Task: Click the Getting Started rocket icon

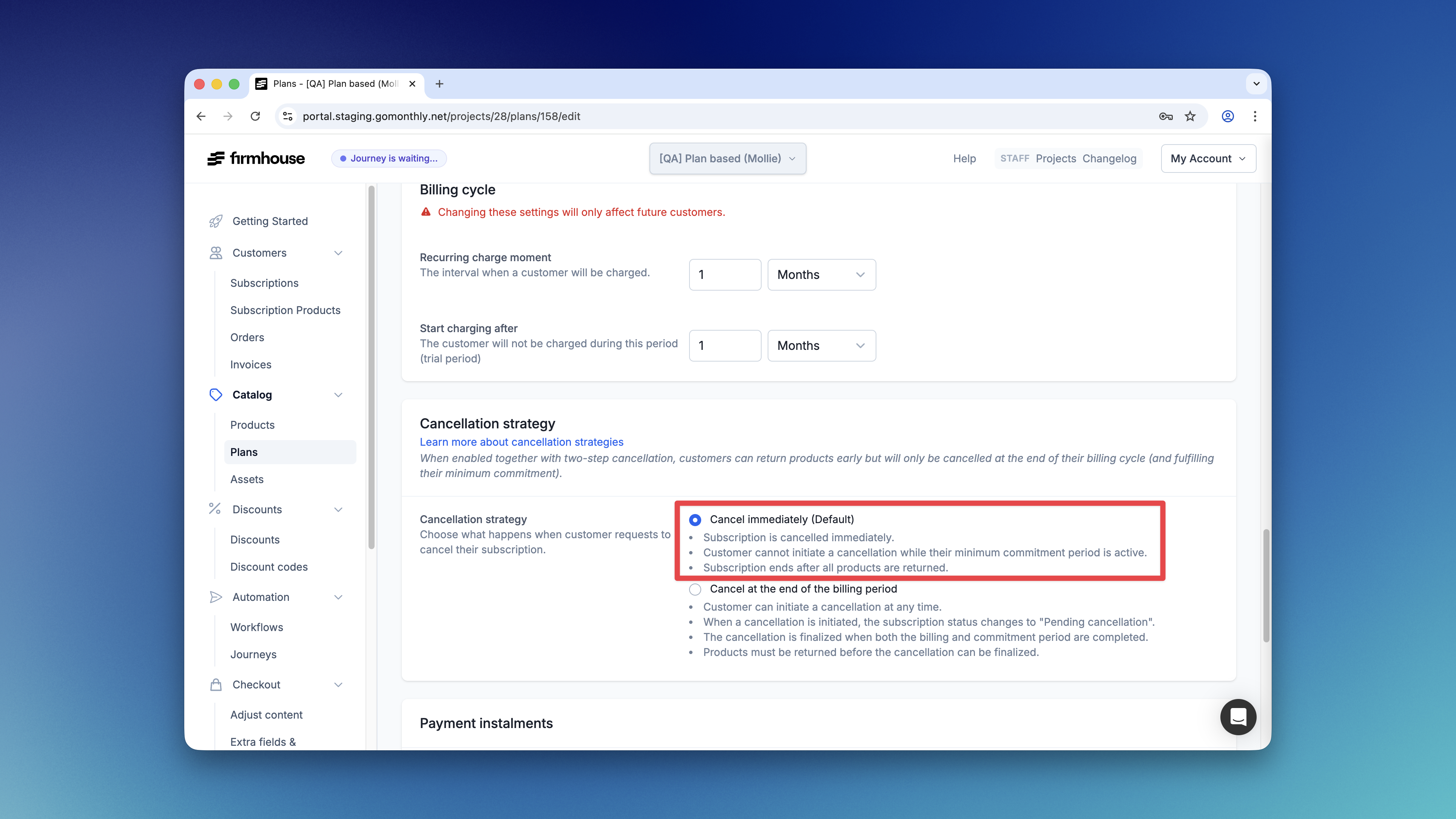Action: (x=215, y=221)
